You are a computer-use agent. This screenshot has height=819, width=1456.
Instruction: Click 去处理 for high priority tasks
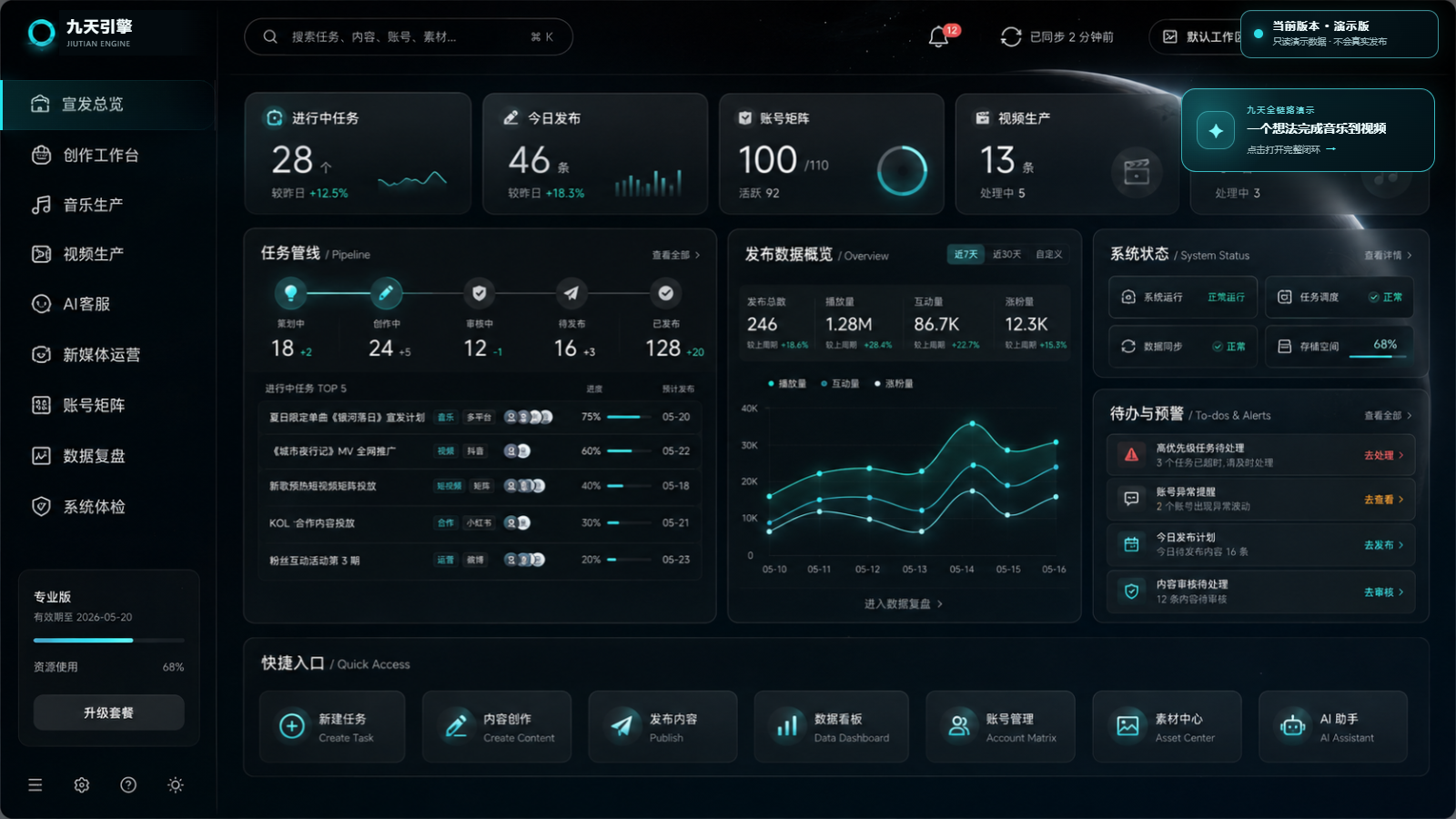(1383, 455)
